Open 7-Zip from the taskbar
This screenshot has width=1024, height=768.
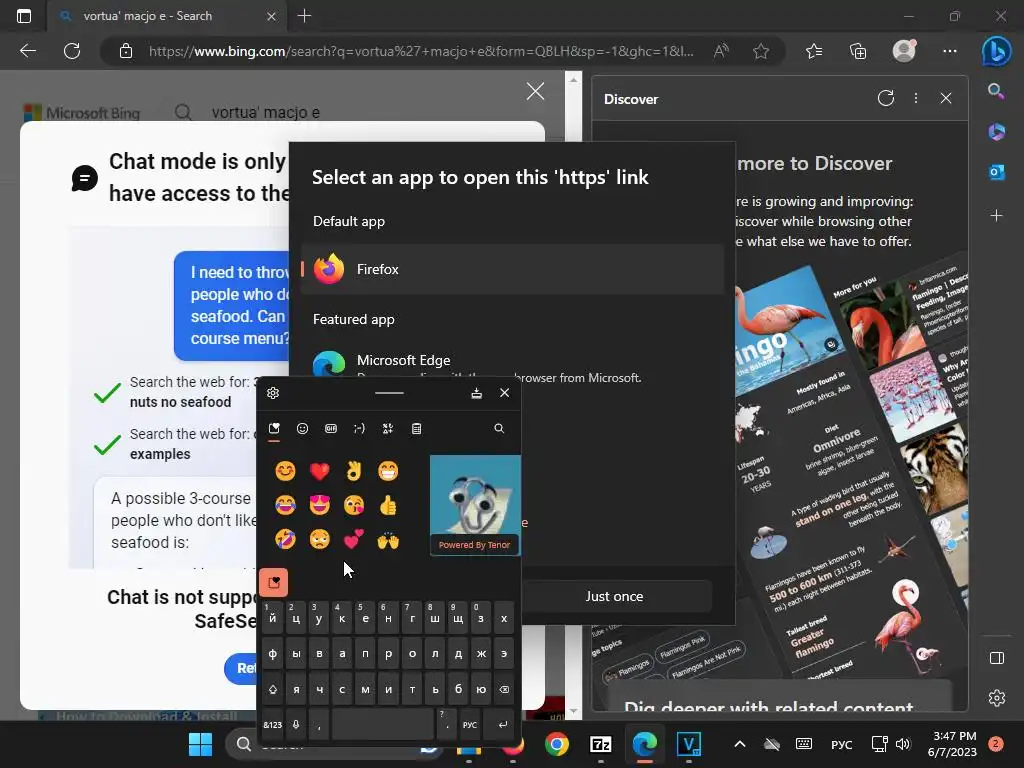pos(600,744)
